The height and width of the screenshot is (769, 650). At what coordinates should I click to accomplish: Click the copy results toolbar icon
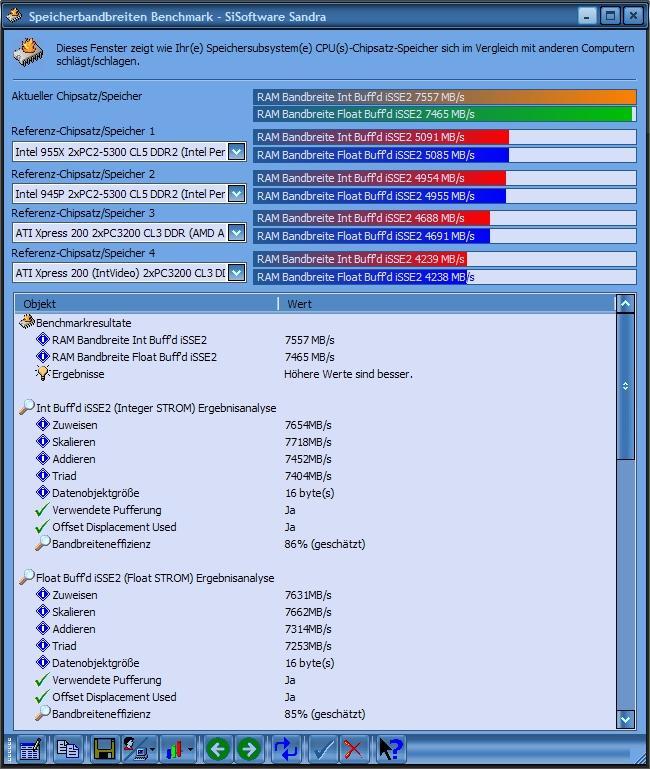[x=68, y=749]
